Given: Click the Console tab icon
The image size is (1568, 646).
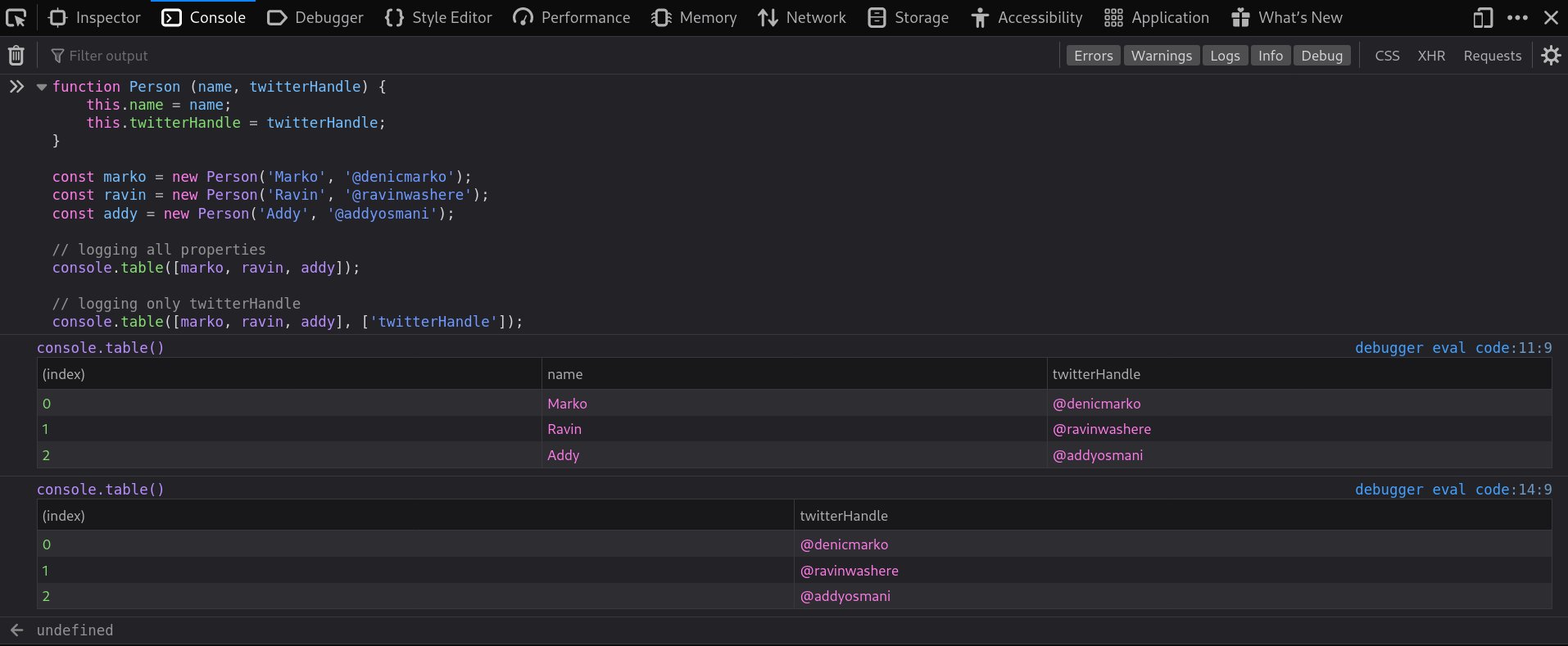Looking at the screenshot, I should coord(171,17).
